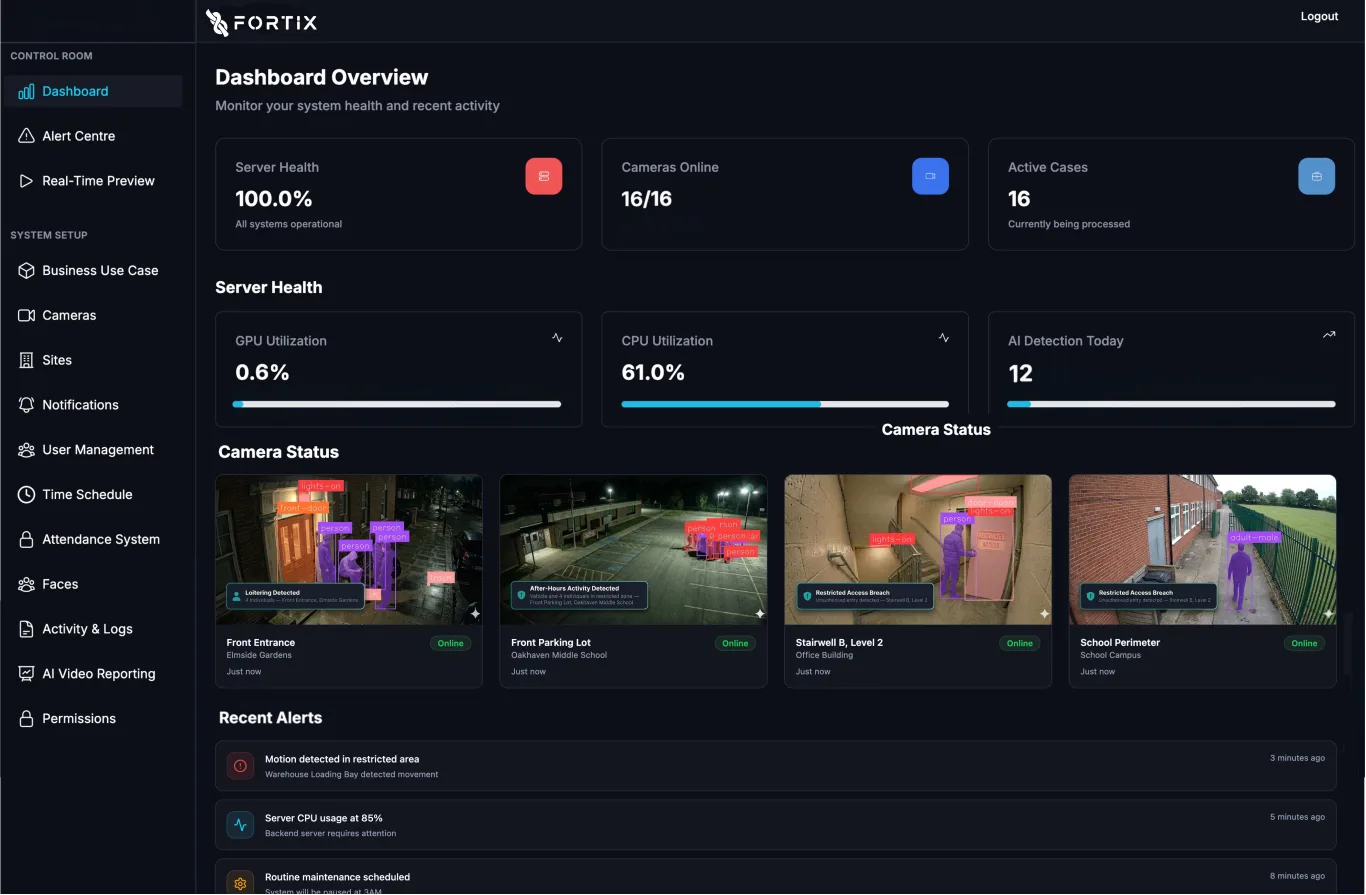Click the User Management people icon
Viewport: 1366px width, 895px height.
tap(26, 450)
